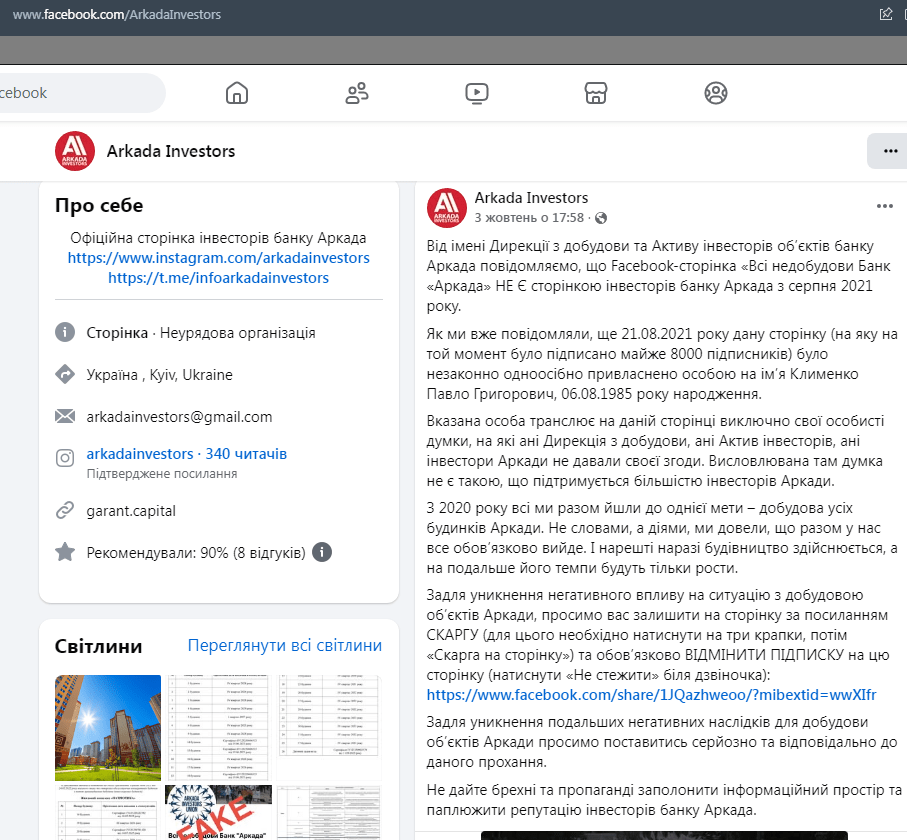The height and width of the screenshot is (840, 907).
Task: Click the location direction icon for Україна
Action: tap(65, 374)
